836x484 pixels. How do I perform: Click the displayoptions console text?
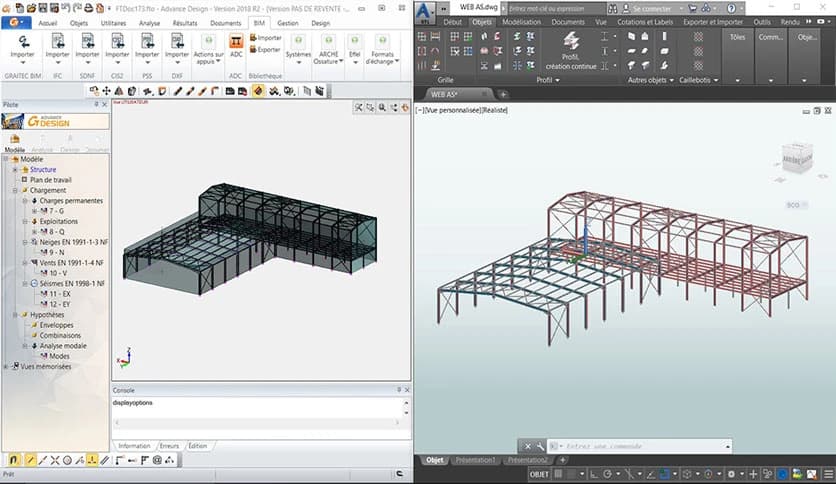click(133, 403)
